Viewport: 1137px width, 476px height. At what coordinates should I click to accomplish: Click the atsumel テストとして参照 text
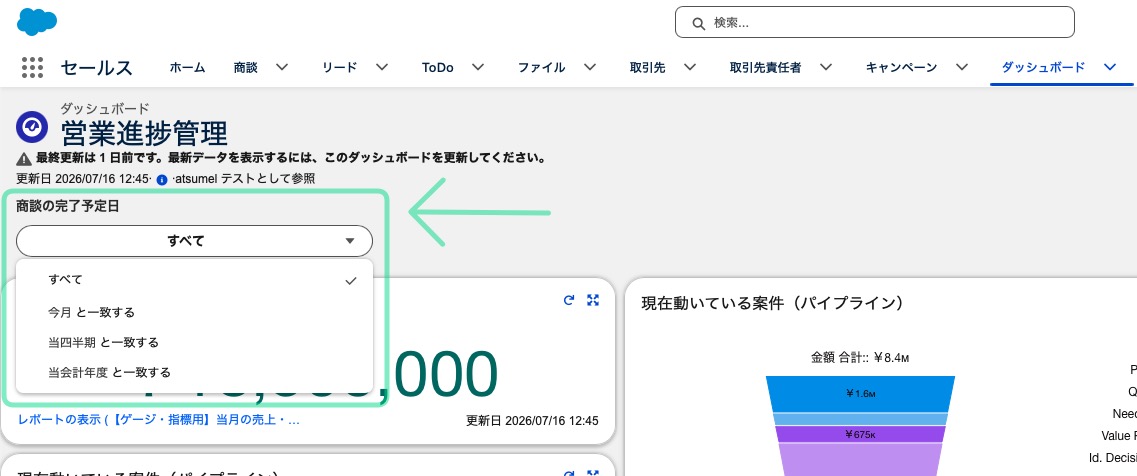244,179
